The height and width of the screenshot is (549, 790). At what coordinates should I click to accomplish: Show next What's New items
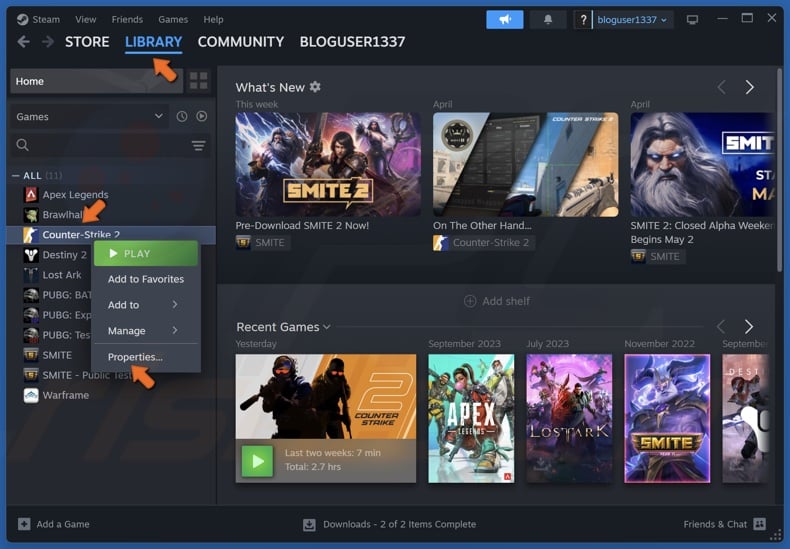coord(749,87)
